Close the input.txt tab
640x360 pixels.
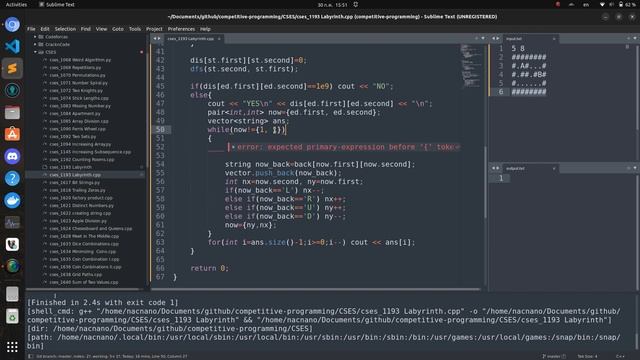pos(554,39)
